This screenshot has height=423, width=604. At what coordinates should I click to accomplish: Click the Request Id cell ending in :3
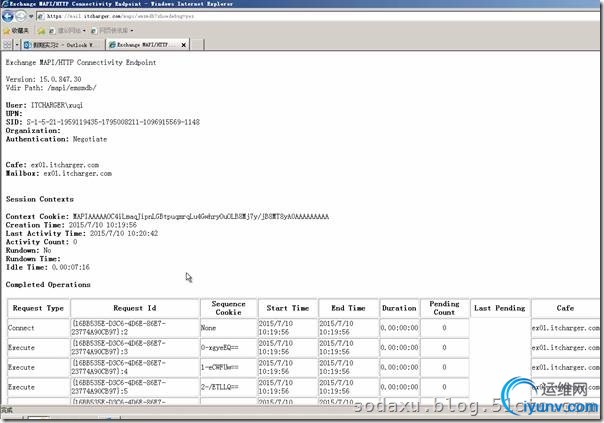point(135,348)
